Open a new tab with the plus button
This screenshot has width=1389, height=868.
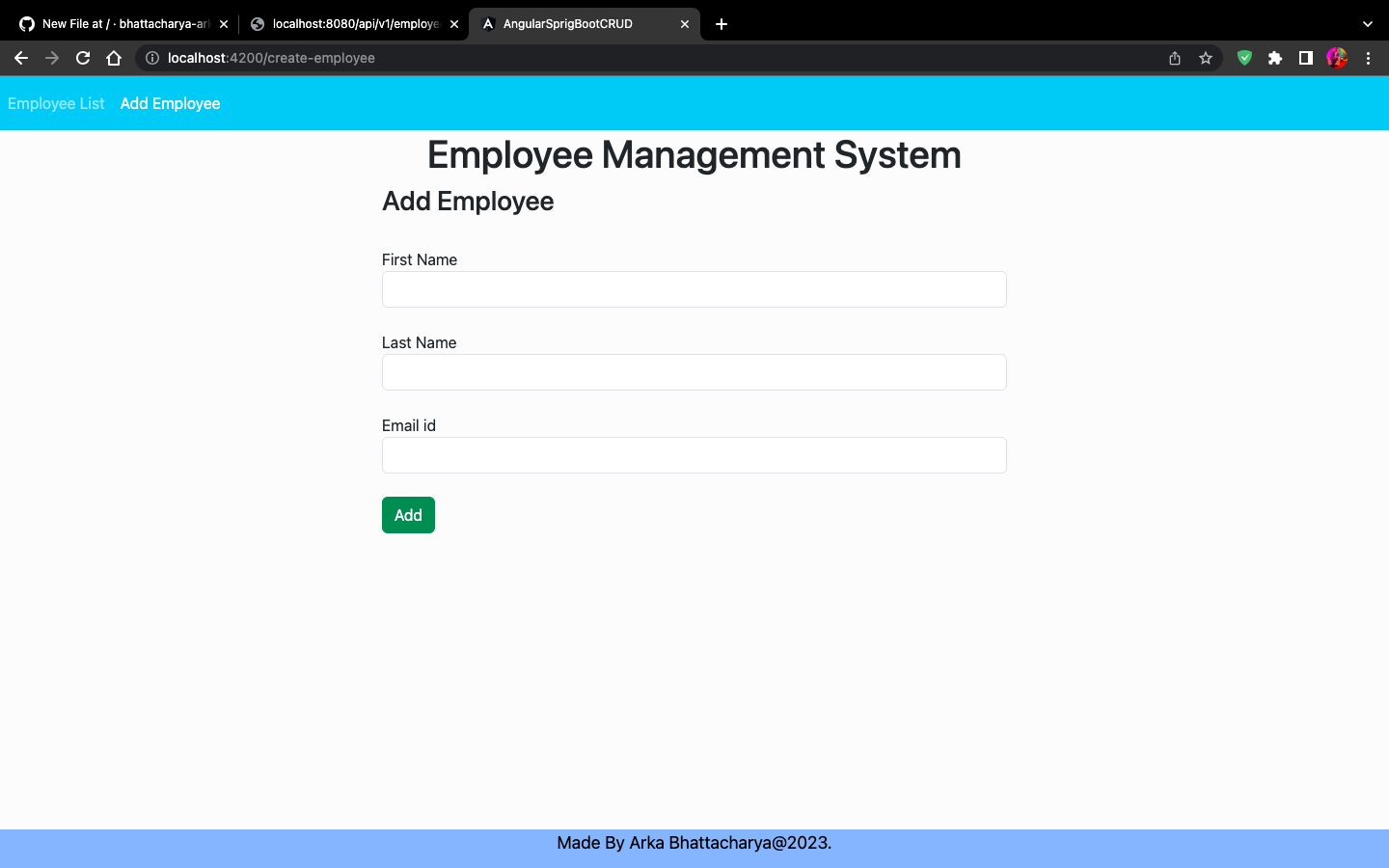(722, 23)
